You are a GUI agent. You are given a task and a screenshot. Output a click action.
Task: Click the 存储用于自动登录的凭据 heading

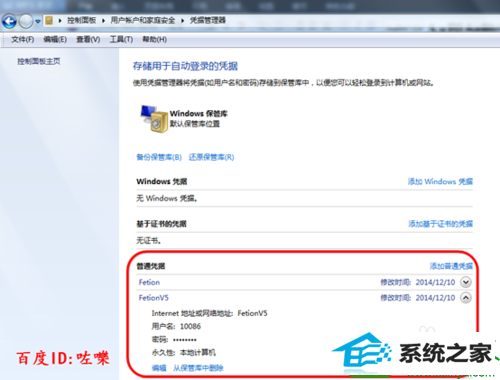click(185, 66)
